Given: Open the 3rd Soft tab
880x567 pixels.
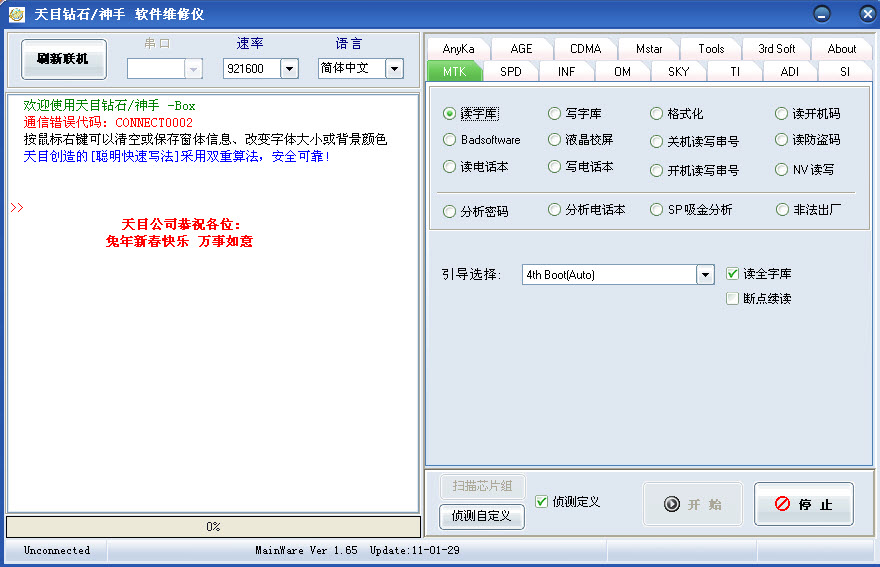Looking at the screenshot, I should click(776, 49).
